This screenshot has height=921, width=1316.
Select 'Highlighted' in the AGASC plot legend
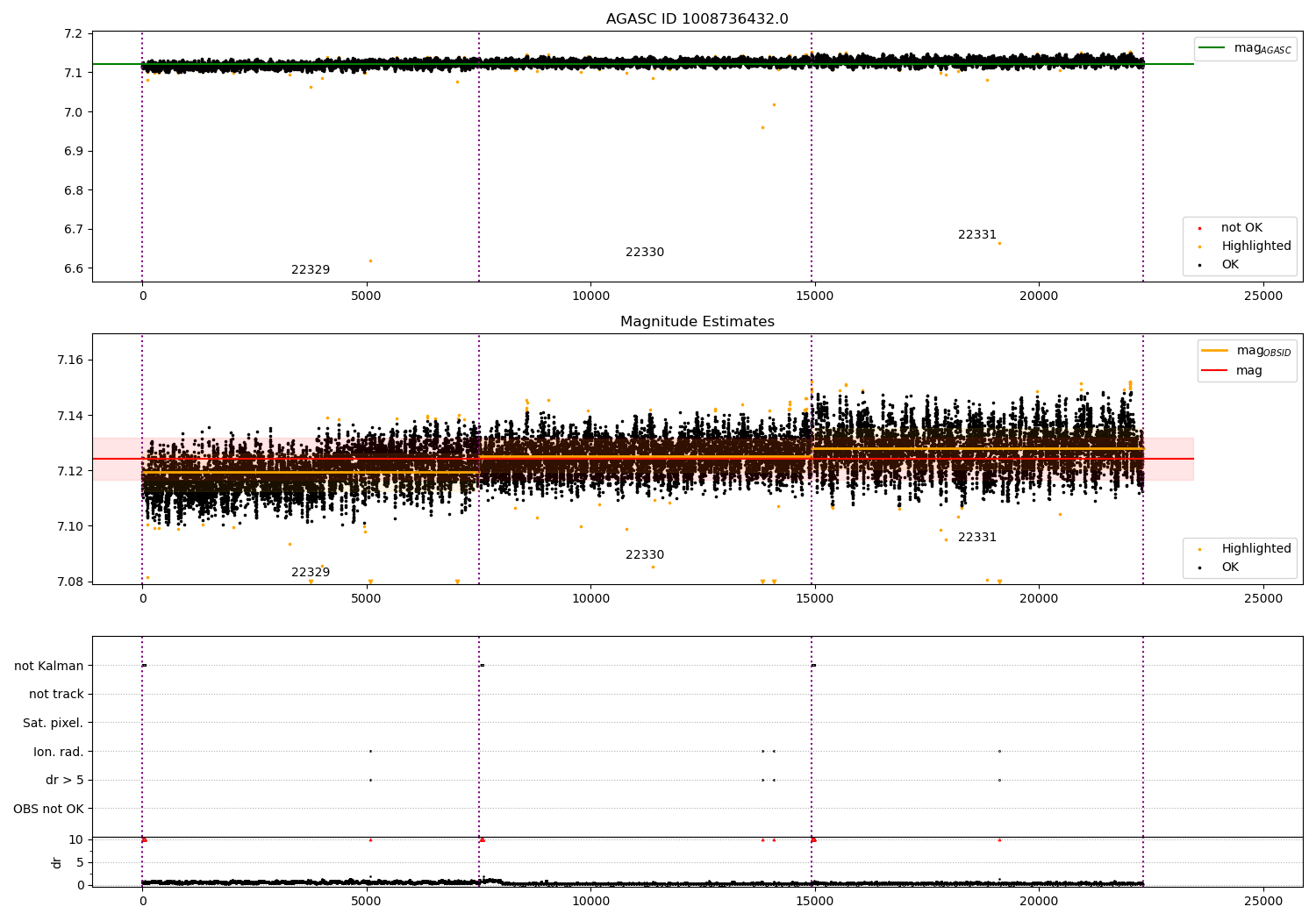click(x=1247, y=246)
